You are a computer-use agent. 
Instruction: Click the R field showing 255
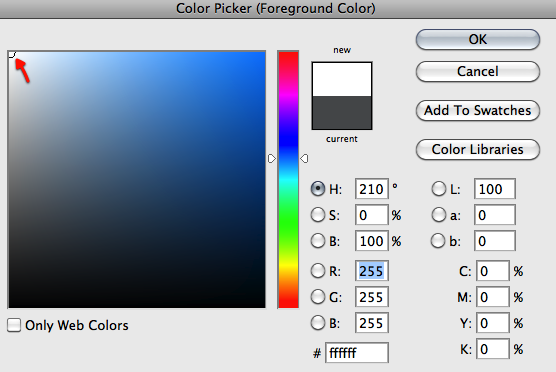tap(372, 271)
